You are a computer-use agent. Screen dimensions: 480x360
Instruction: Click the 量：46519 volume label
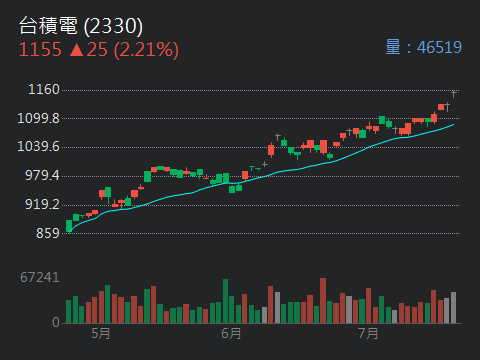pos(423,47)
